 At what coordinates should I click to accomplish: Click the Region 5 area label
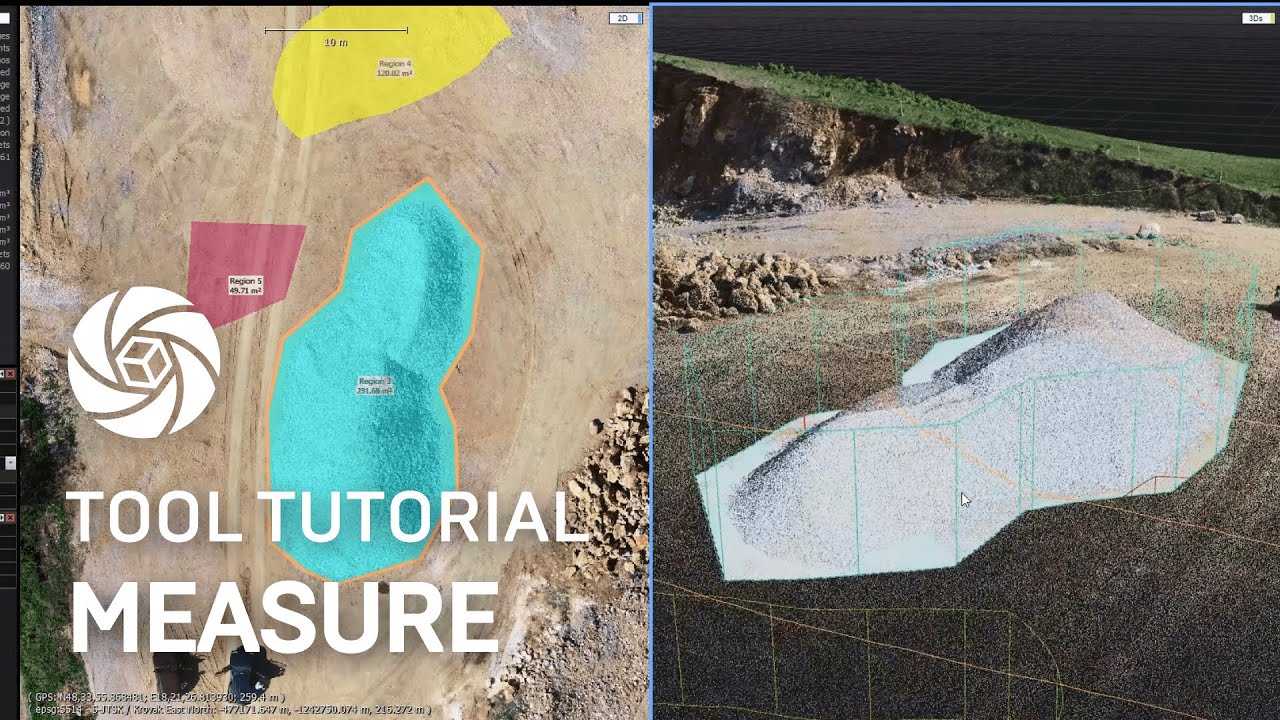245,285
